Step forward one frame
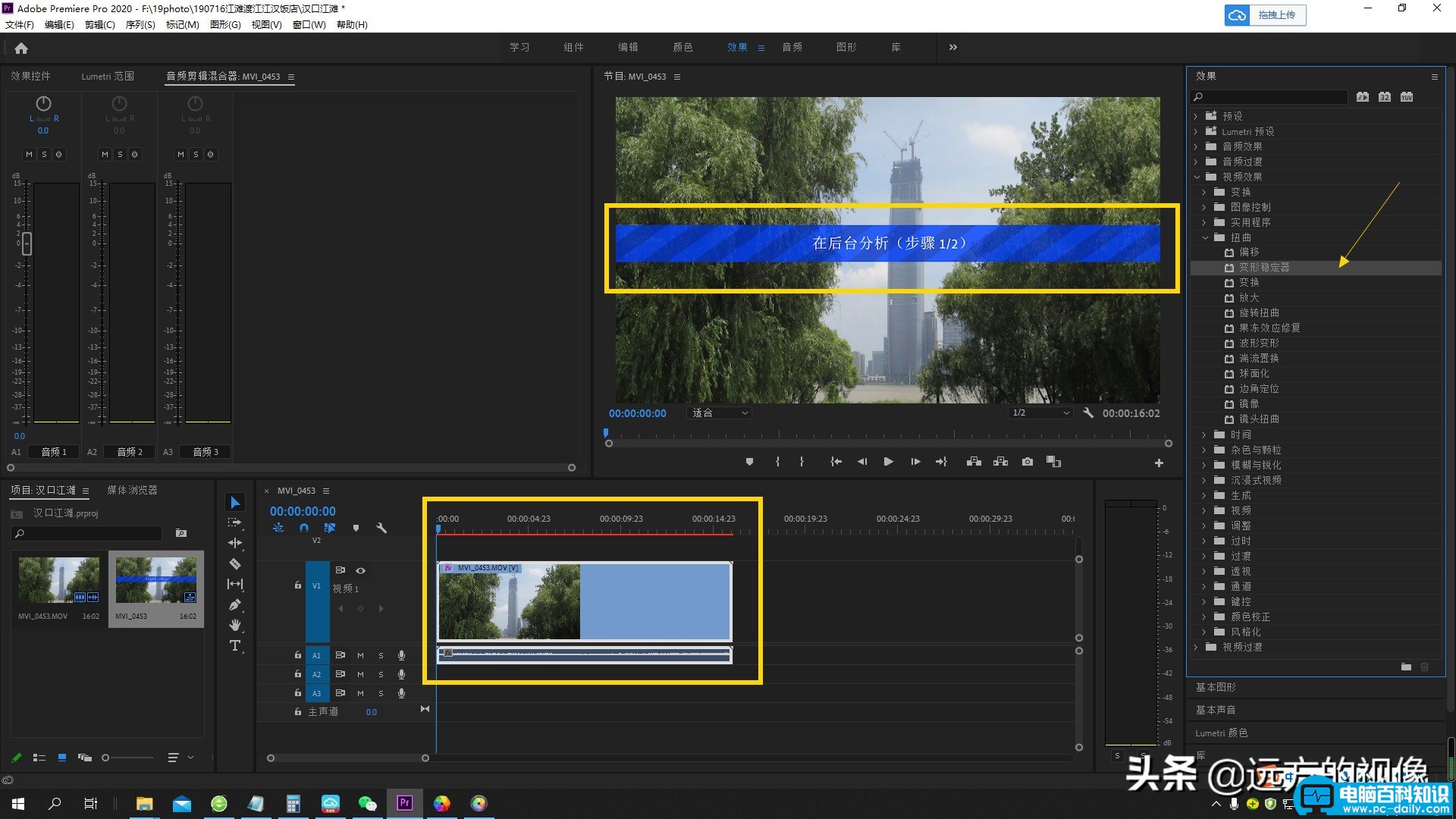 pos(915,462)
